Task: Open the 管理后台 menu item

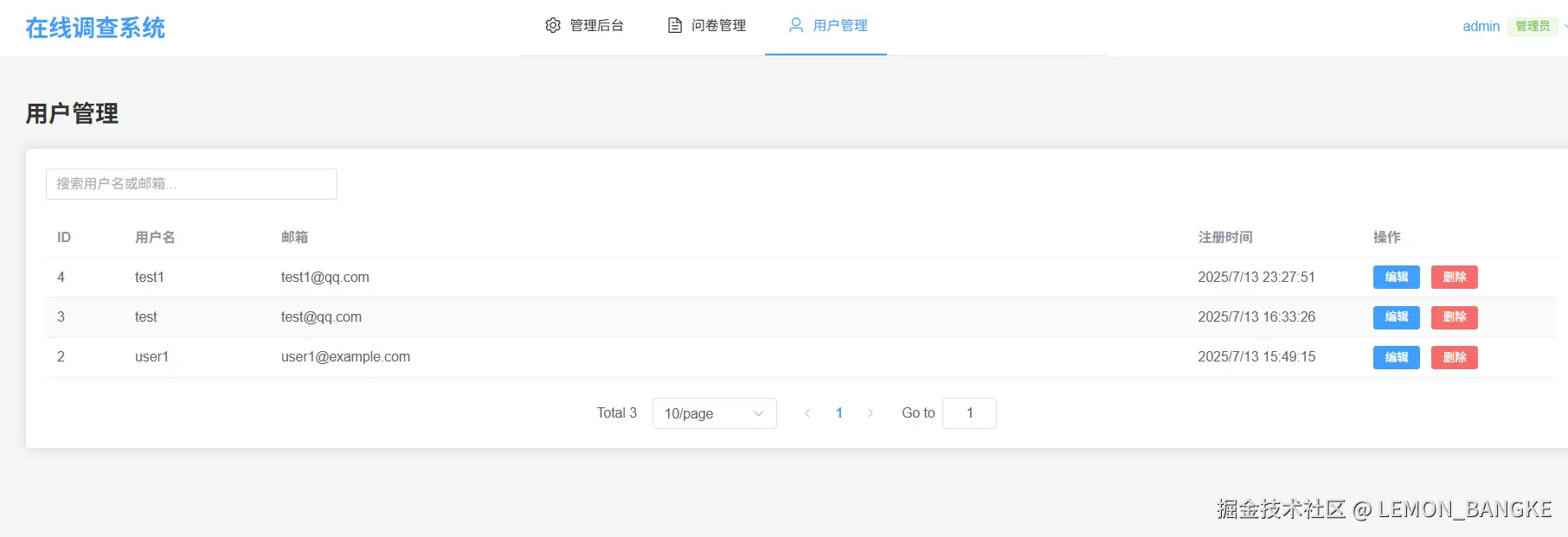Action: [584, 26]
